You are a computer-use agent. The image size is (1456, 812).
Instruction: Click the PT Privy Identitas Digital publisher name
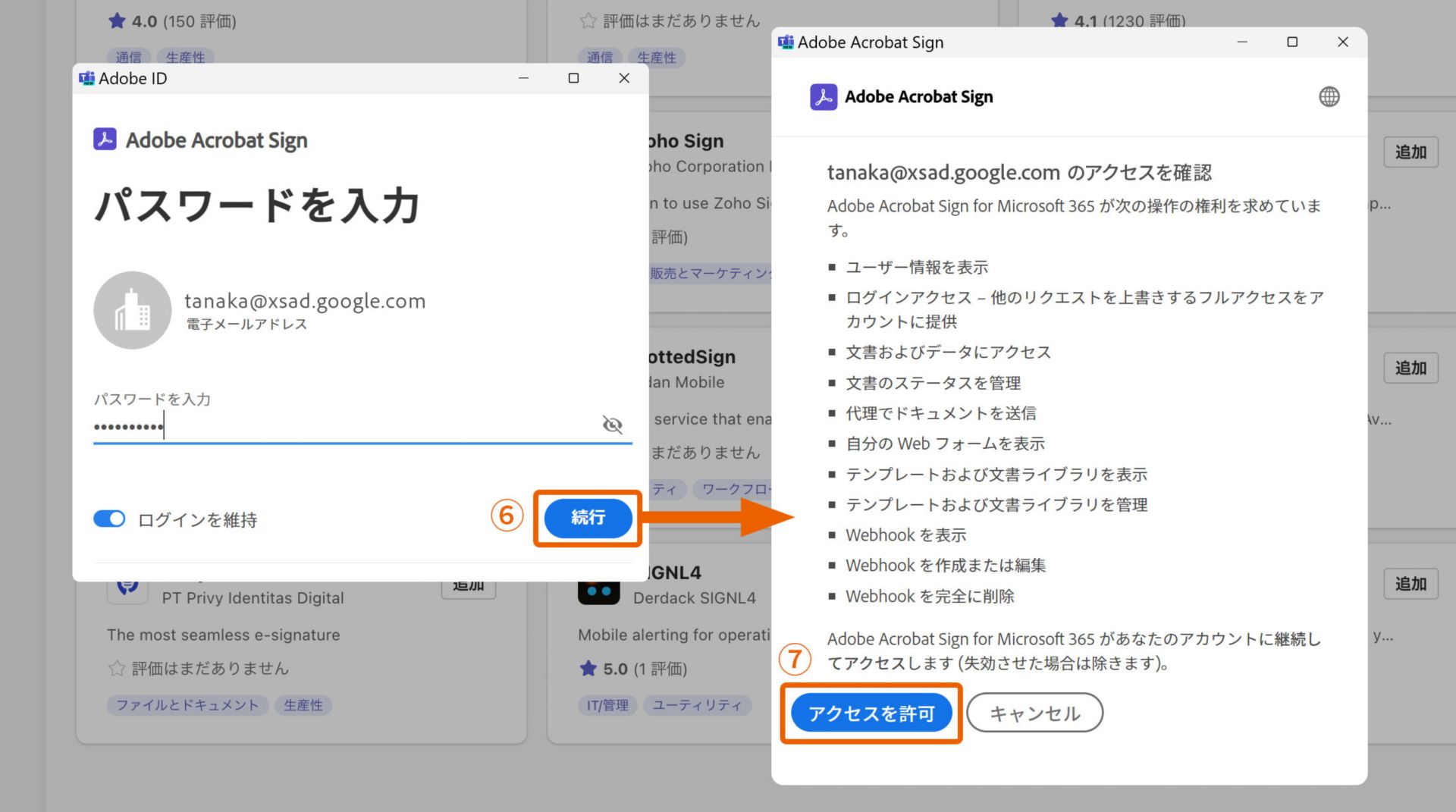(253, 598)
